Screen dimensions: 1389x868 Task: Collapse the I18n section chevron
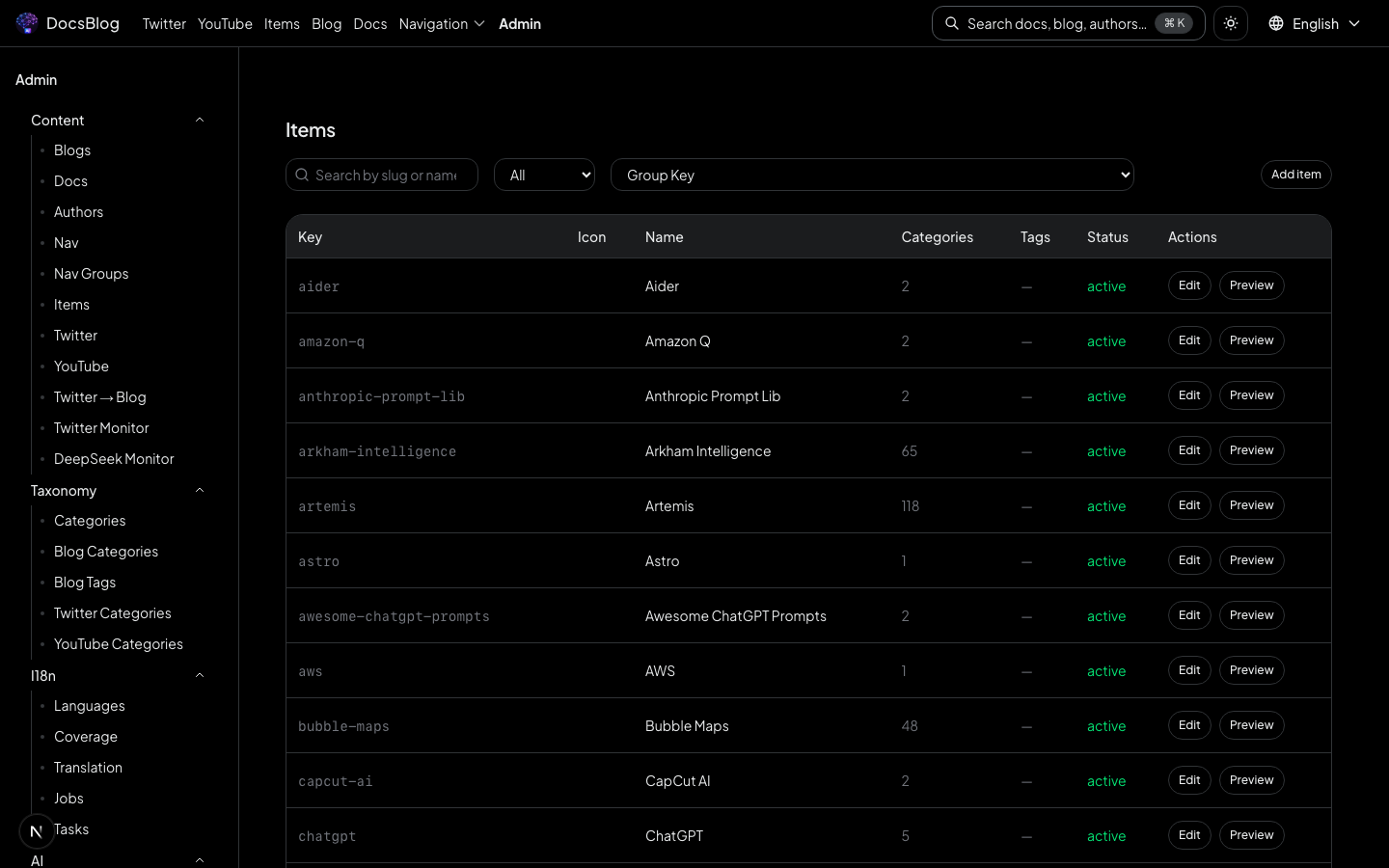click(200, 676)
